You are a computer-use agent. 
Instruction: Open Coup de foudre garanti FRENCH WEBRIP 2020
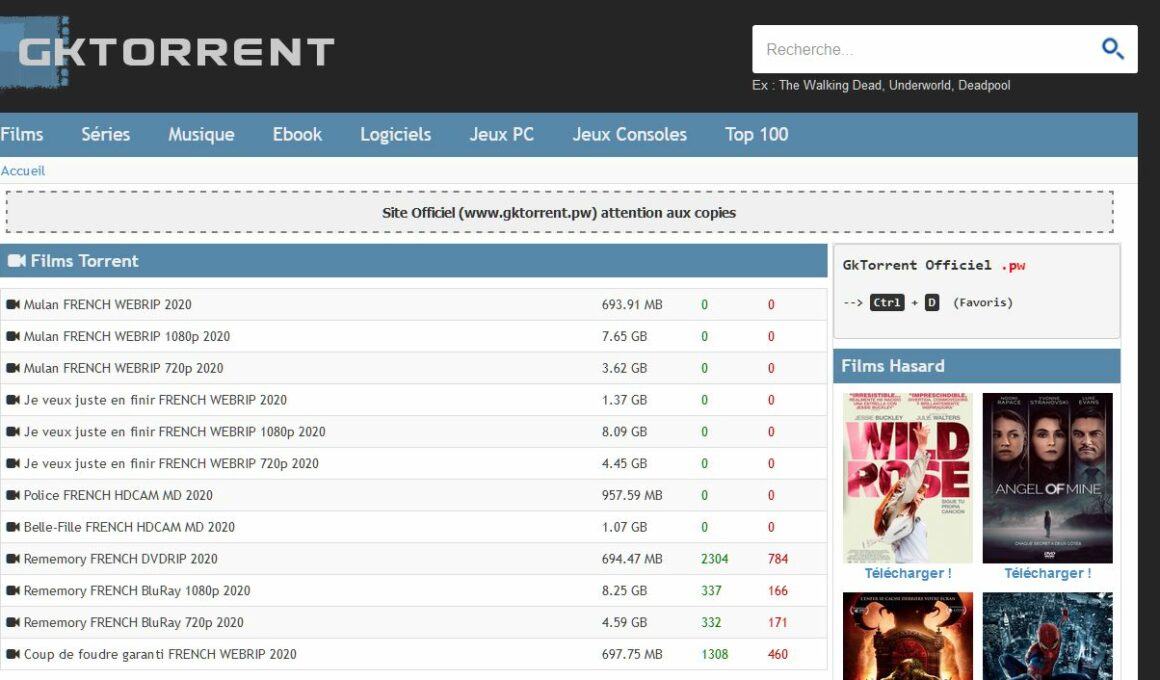click(x=160, y=654)
